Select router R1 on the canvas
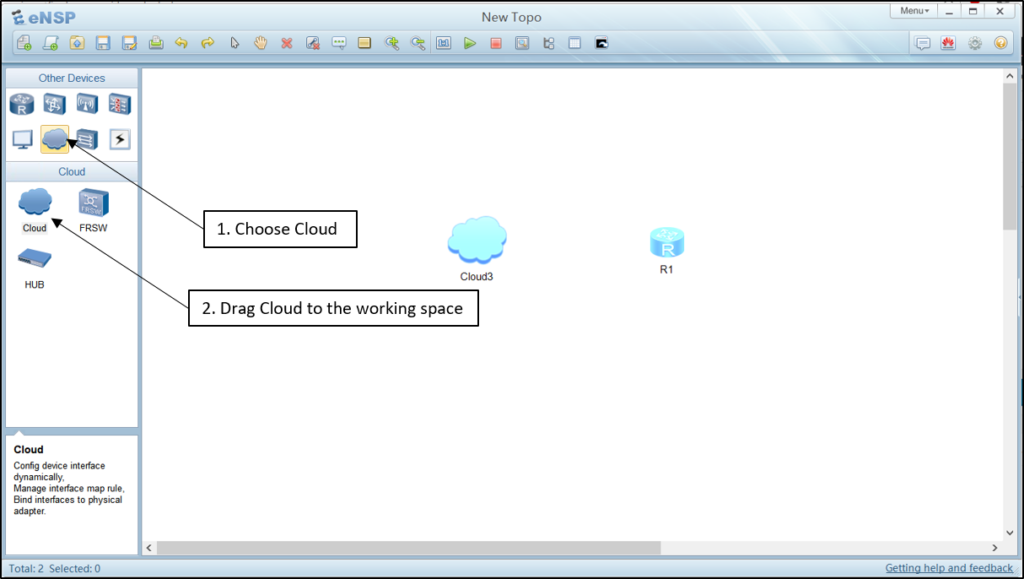Viewport: 1024px width, 579px height. point(667,240)
